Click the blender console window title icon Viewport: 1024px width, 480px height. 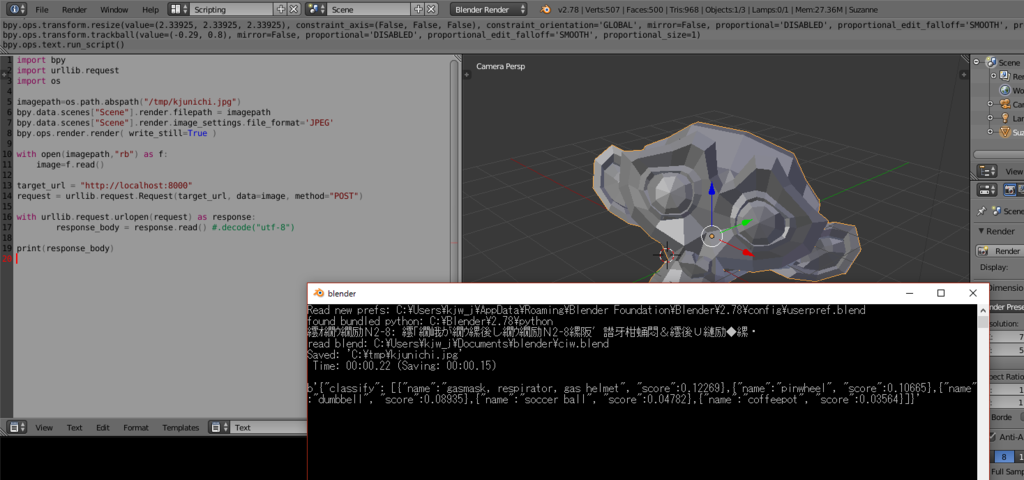319,293
